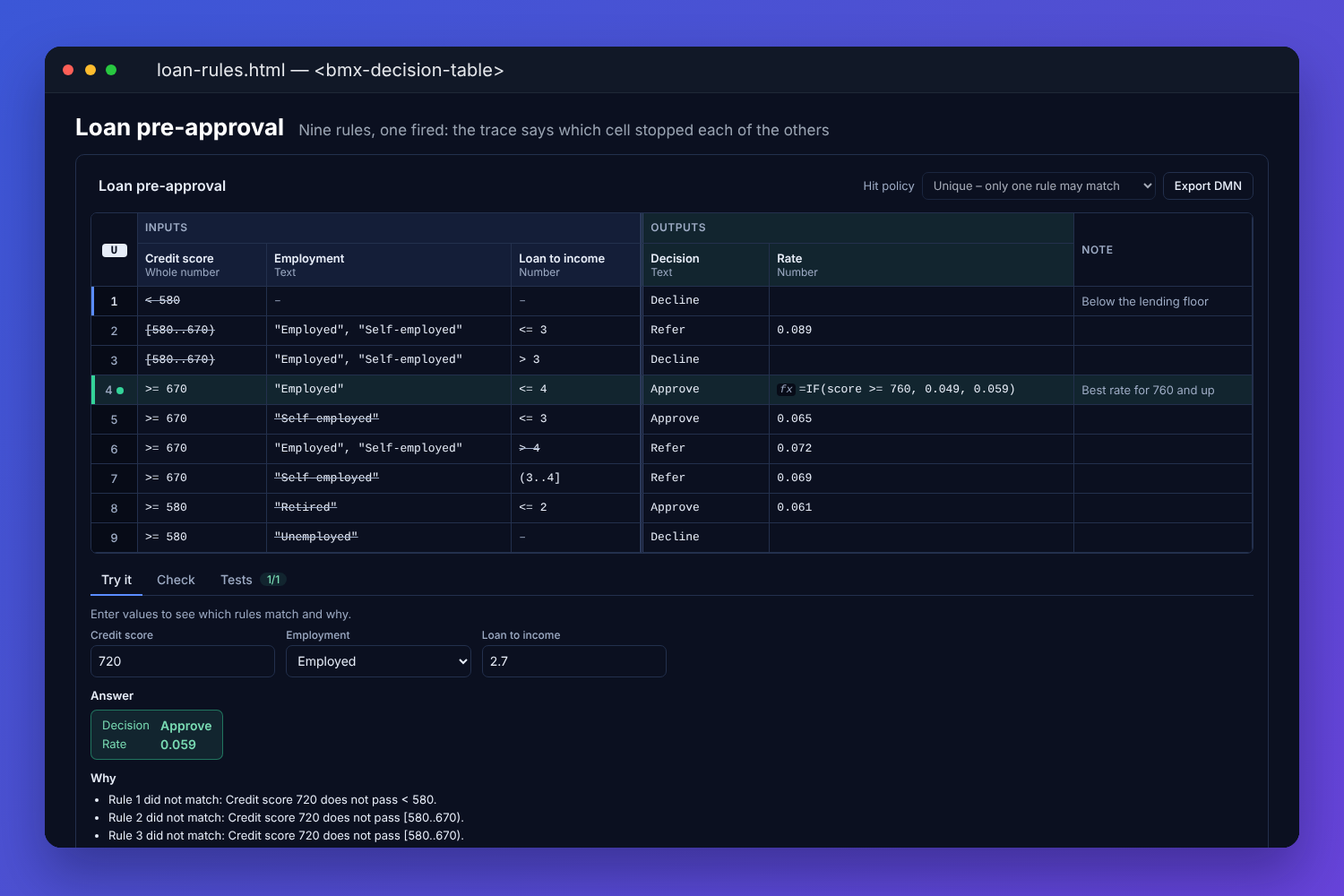Click the "<= 2" loan to income cell
The height and width of the screenshot is (896, 1344).
pos(576,508)
